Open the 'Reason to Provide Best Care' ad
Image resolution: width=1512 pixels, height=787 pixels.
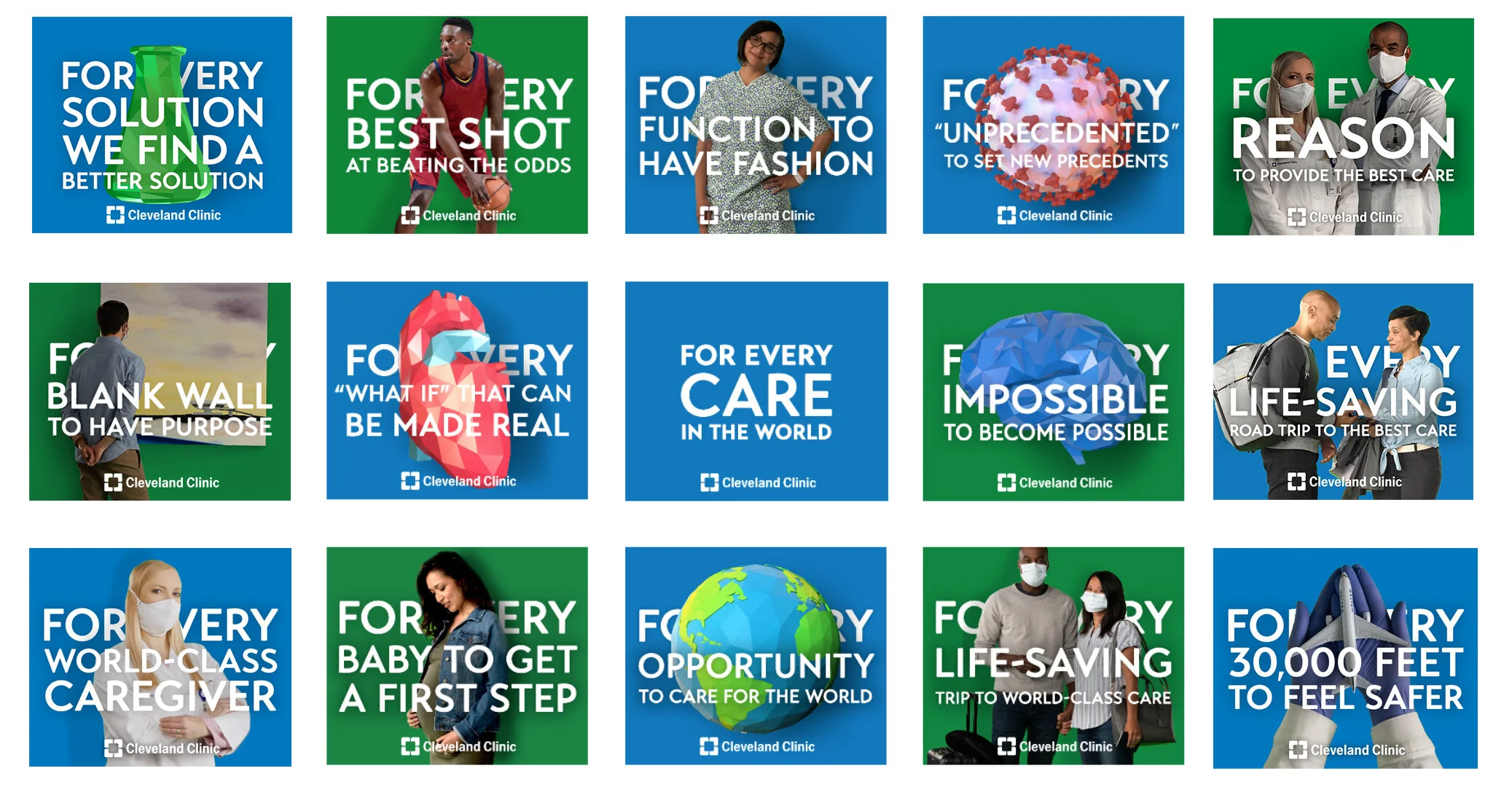1343,127
